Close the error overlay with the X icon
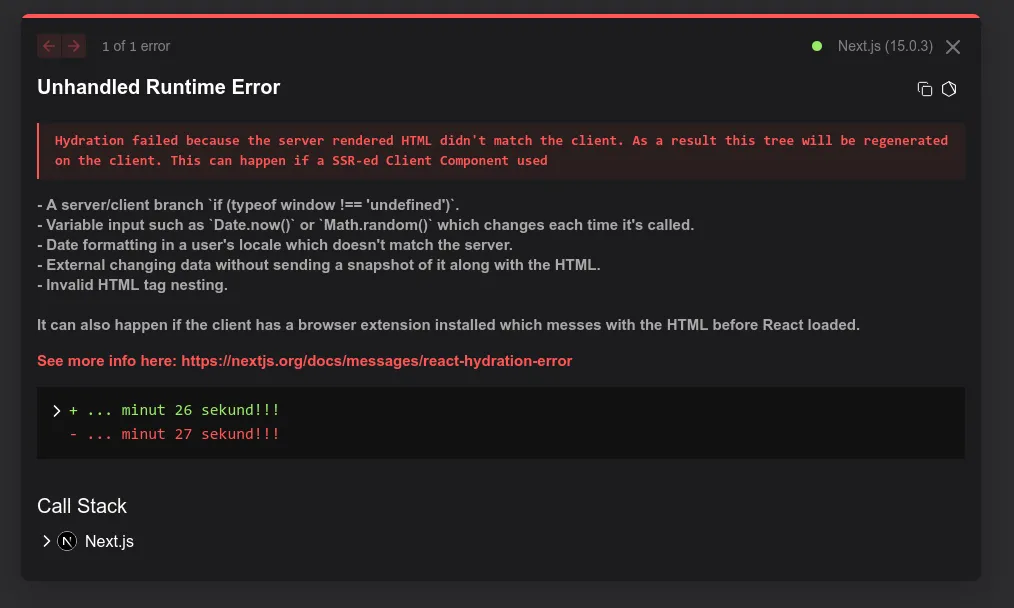This screenshot has width=1014, height=608. (952, 46)
